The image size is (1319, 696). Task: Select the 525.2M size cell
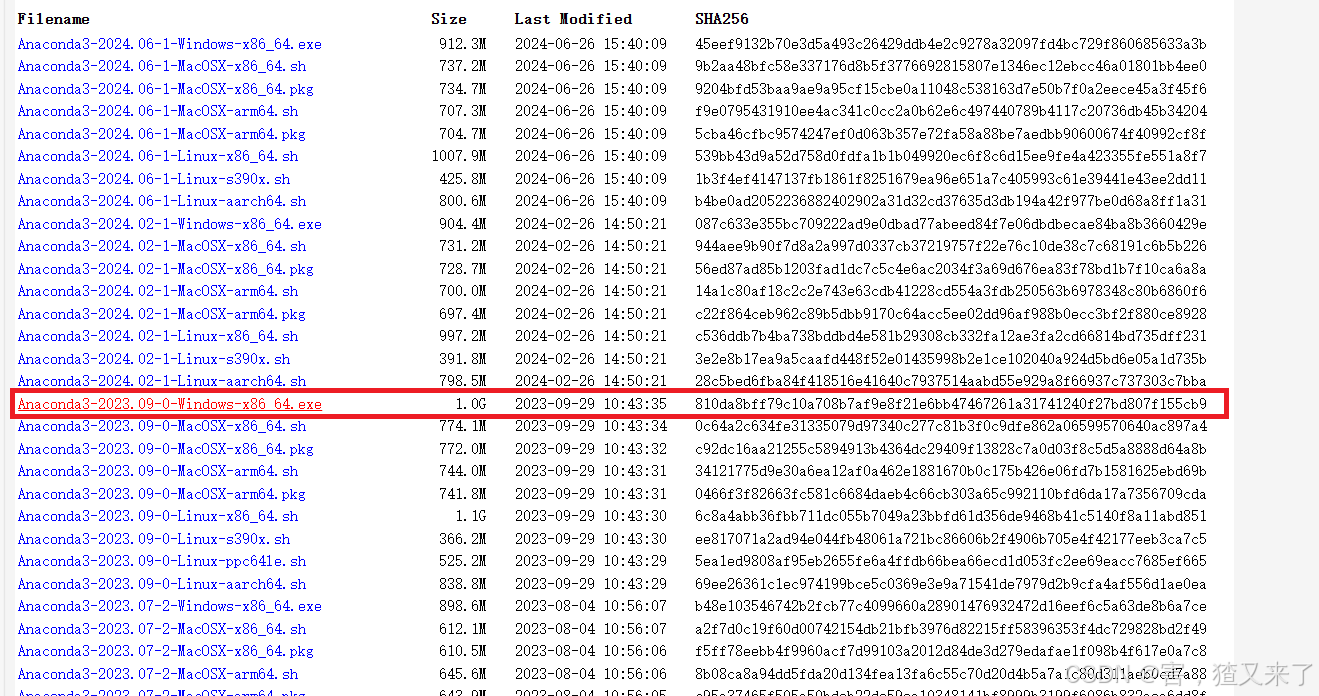click(463, 561)
